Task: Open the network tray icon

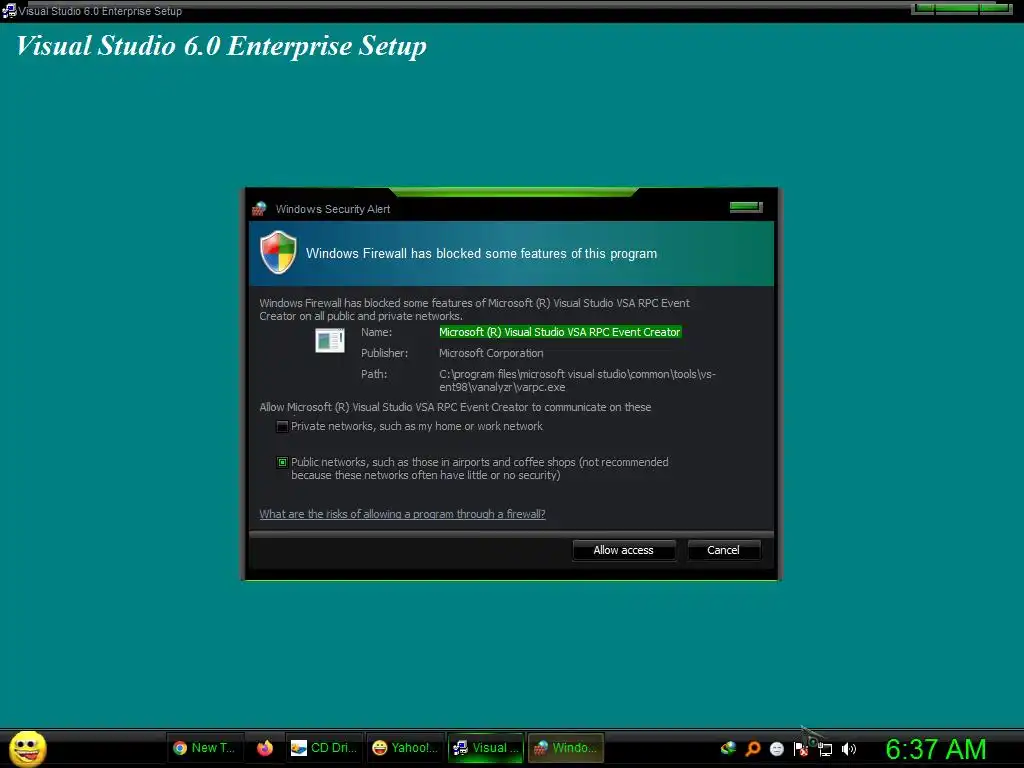Action: [825, 750]
